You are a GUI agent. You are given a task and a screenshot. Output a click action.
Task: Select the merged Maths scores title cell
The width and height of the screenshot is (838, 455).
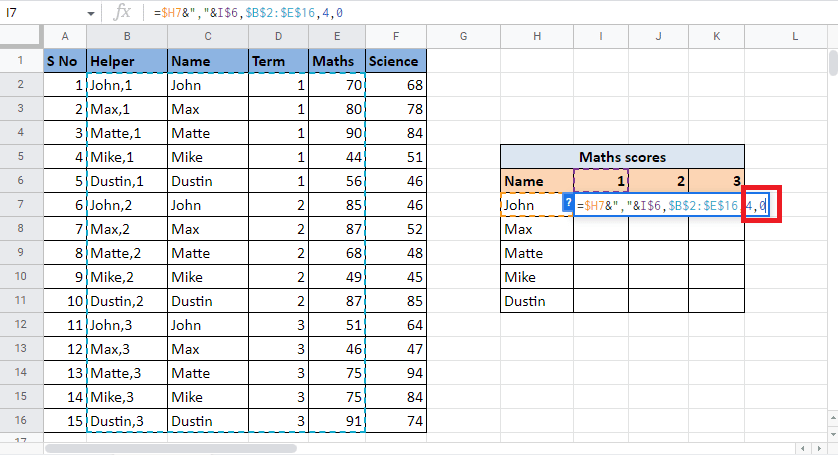[x=622, y=157]
